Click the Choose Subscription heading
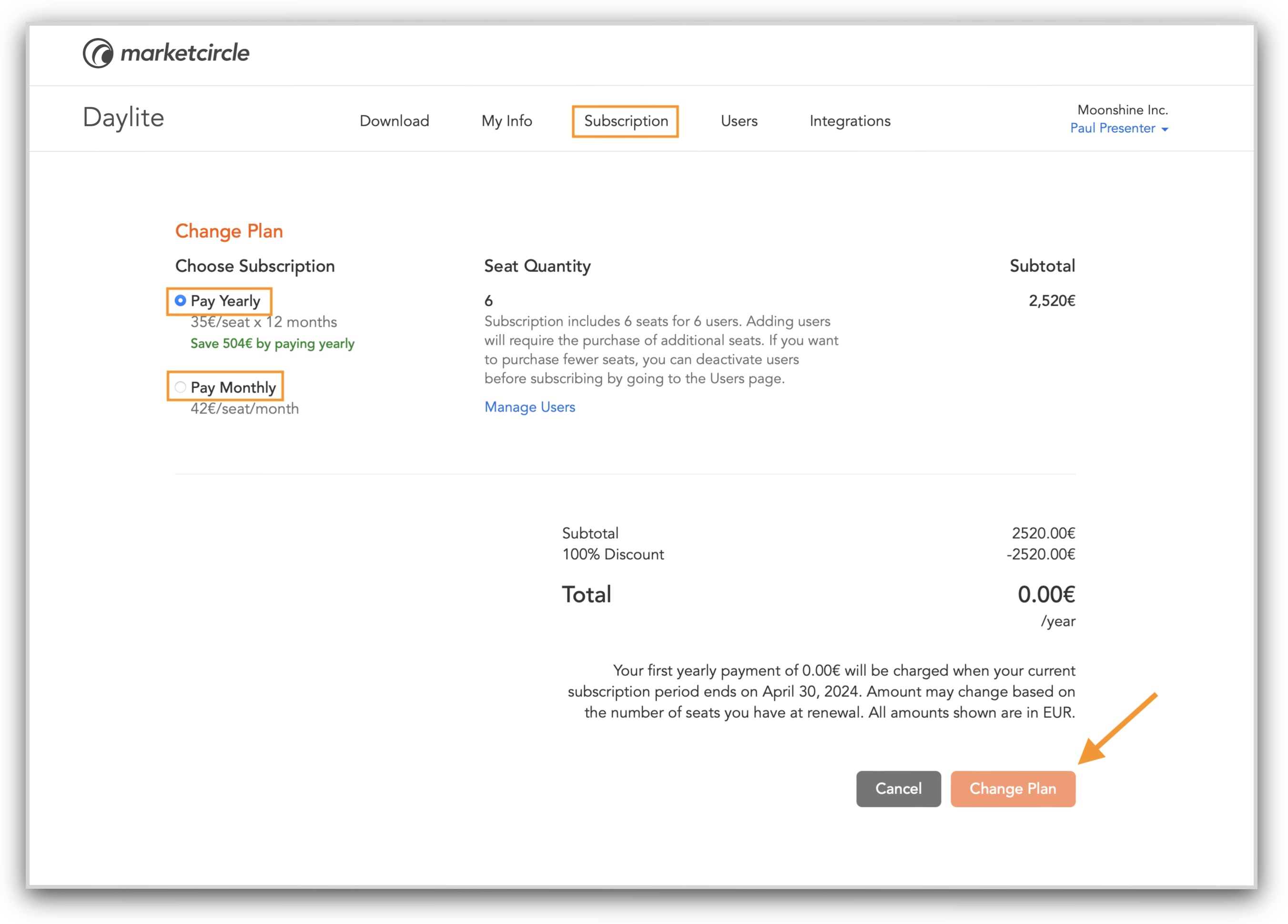 tap(255, 266)
